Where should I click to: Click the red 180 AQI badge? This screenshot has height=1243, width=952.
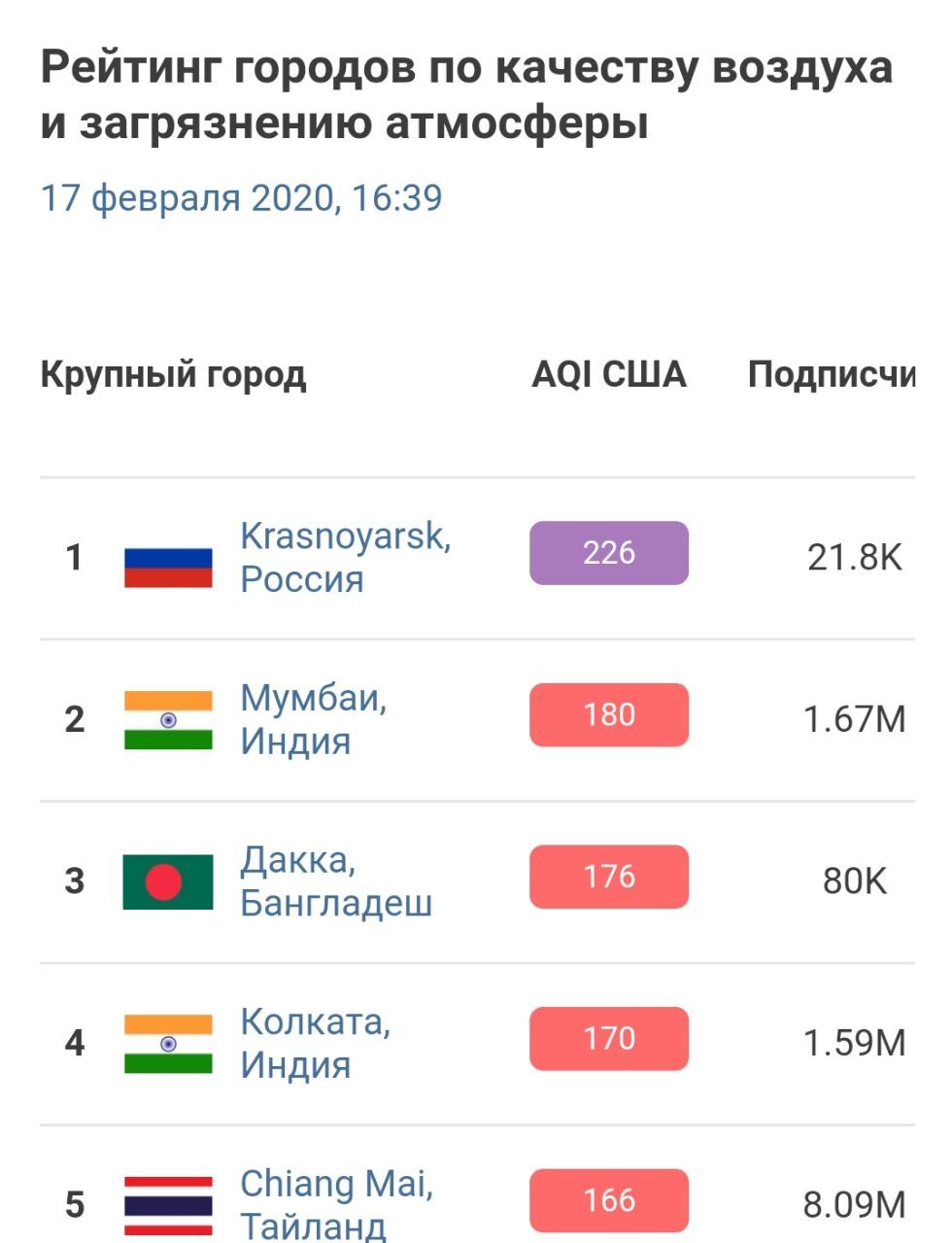click(609, 715)
